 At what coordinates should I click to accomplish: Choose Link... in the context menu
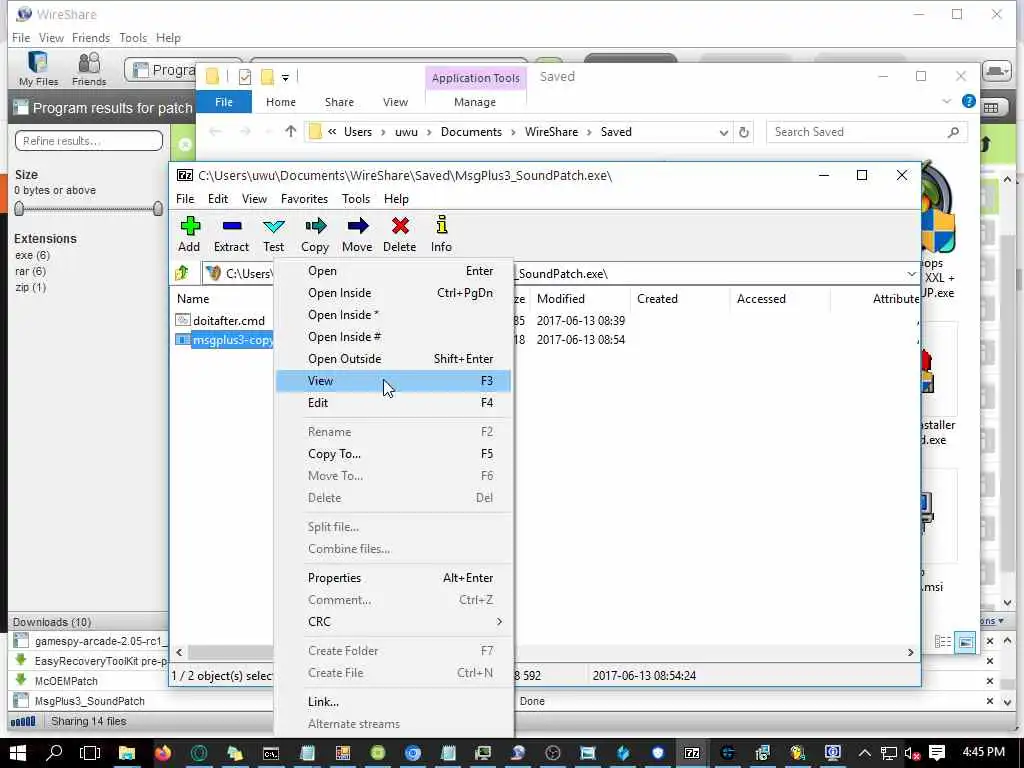393,702
